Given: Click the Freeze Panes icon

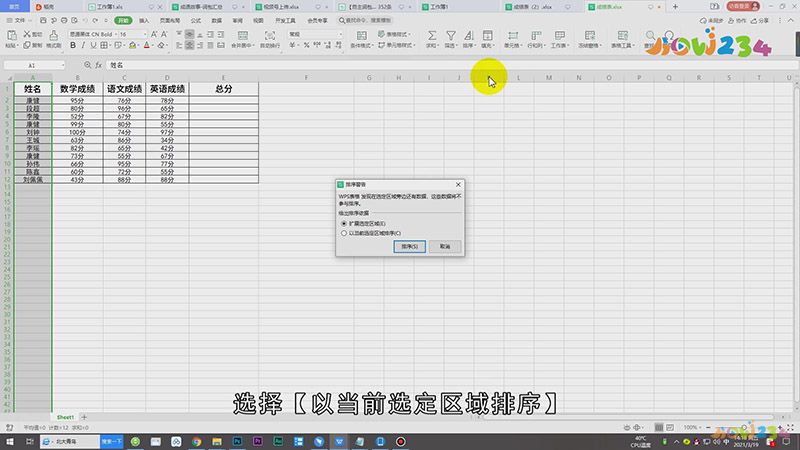Looking at the screenshot, I should coord(590,35).
